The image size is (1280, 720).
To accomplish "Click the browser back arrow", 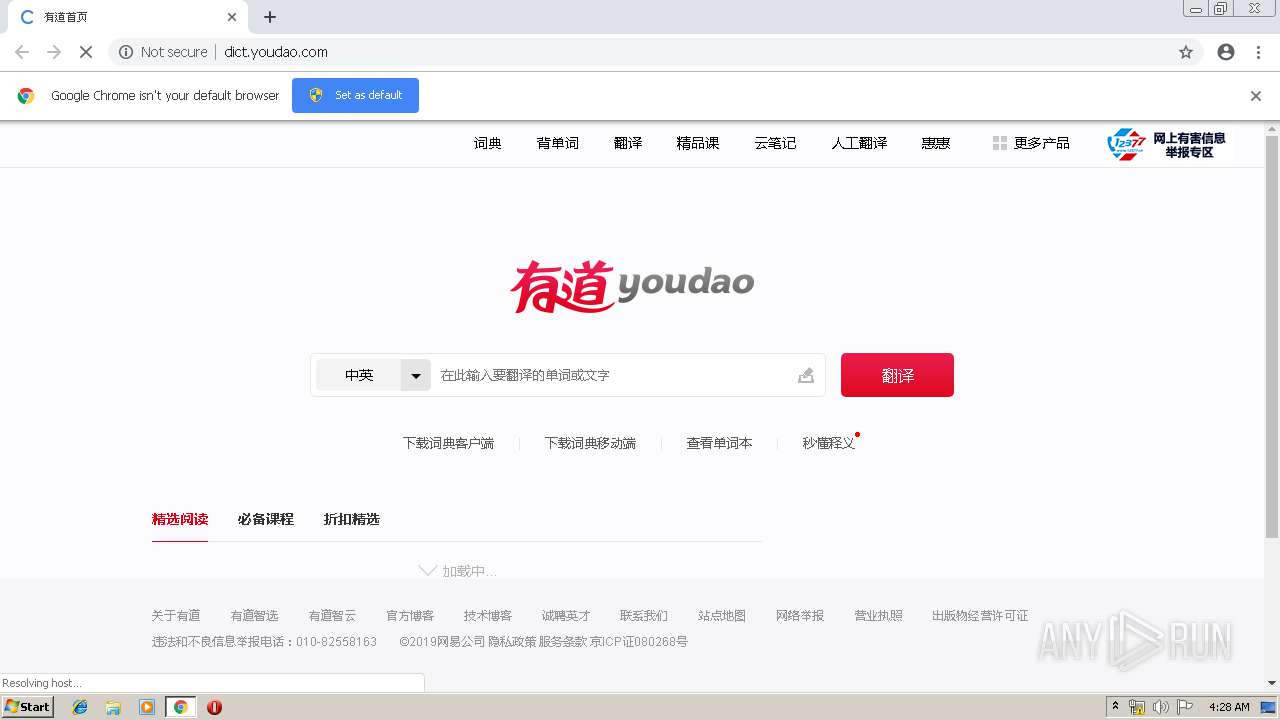I will coord(22,52).
